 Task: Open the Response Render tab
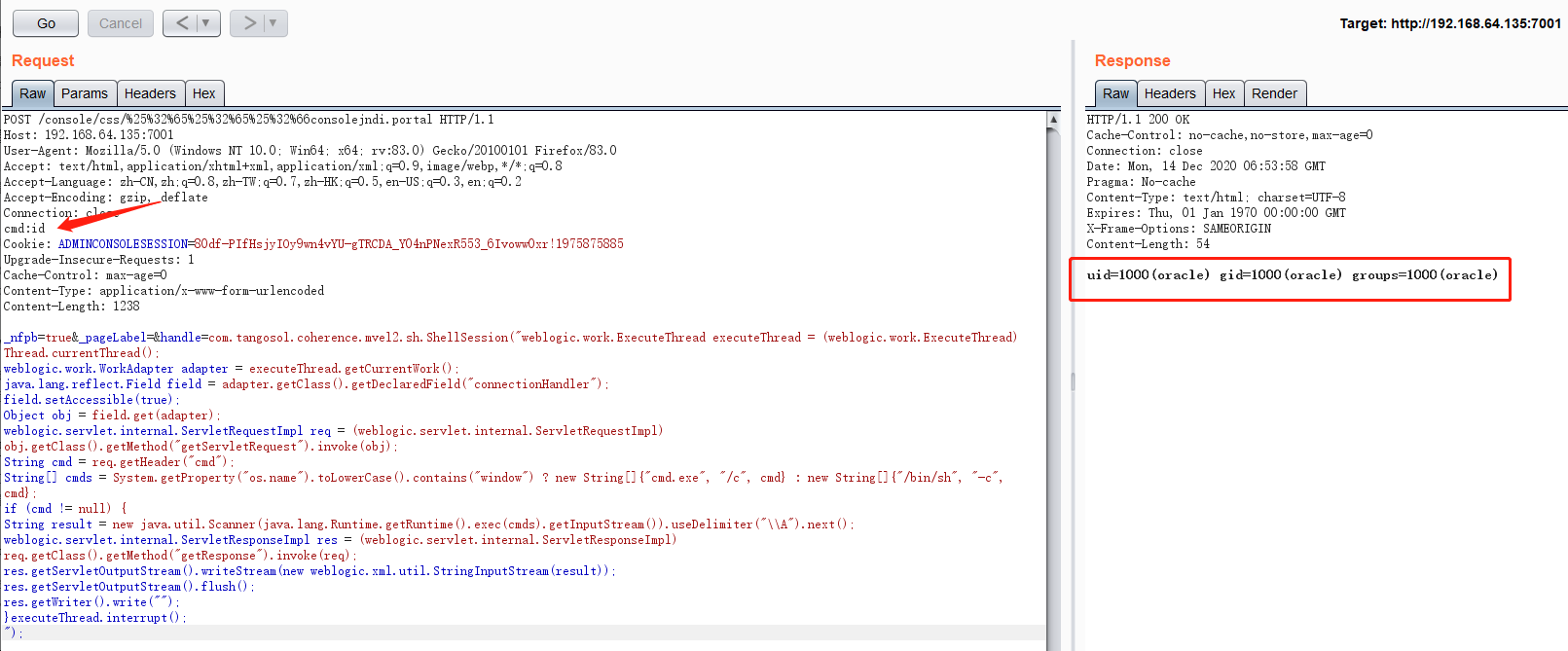click(1274, 93)
